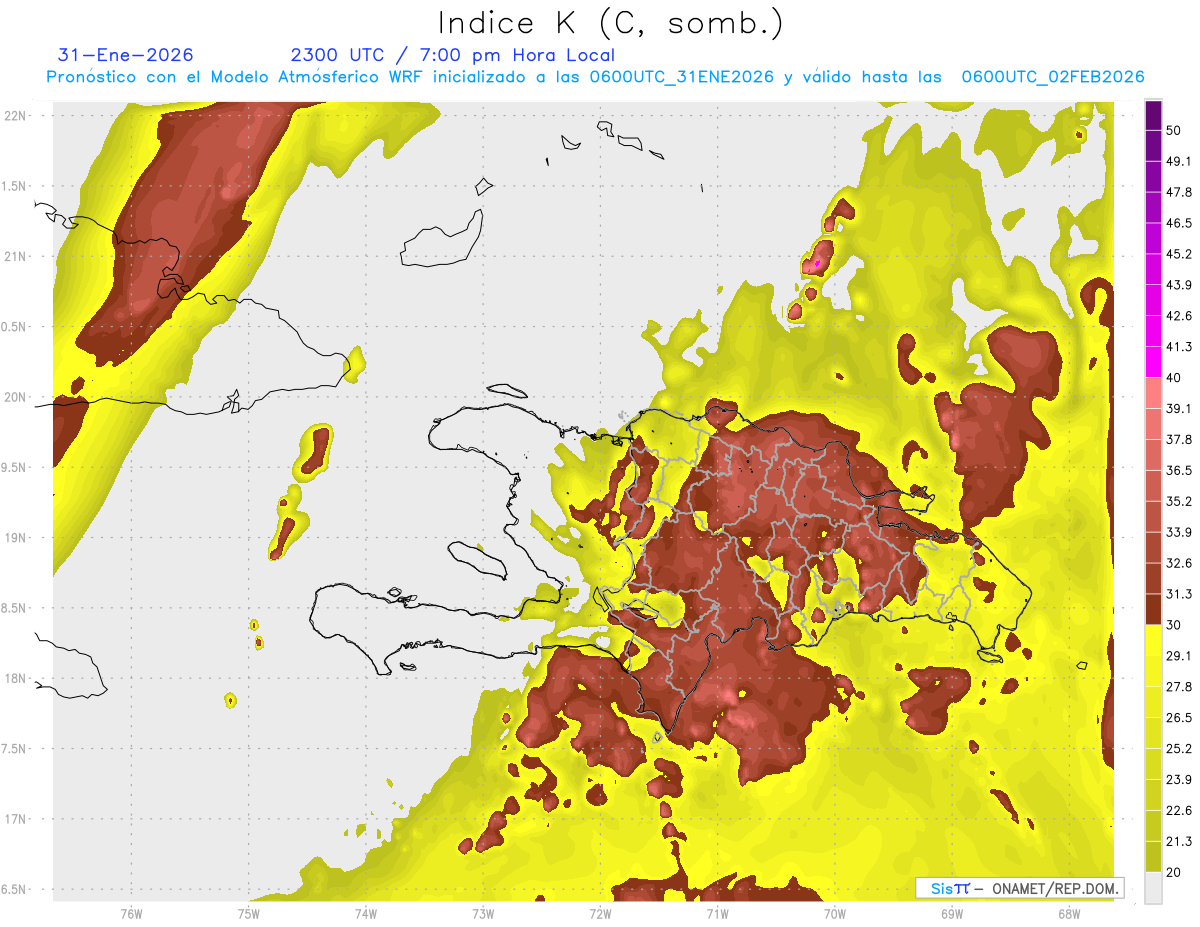Click the light gray colorbar segment below 20
Screen dimensions: 1200x927
click(x=1153, y=887)
